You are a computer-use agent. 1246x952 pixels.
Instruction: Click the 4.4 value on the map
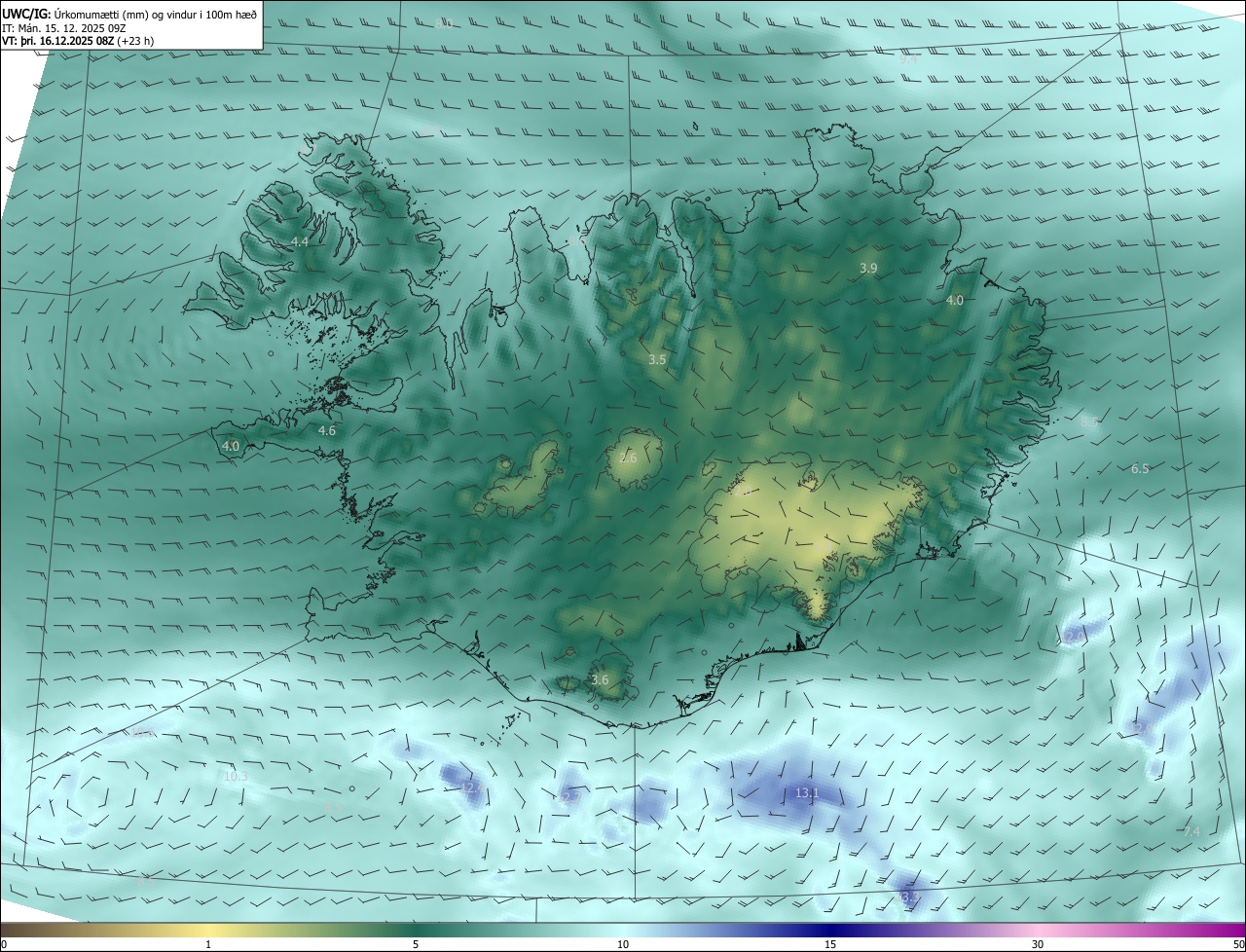pyautogui.click(x=300, y=241)
